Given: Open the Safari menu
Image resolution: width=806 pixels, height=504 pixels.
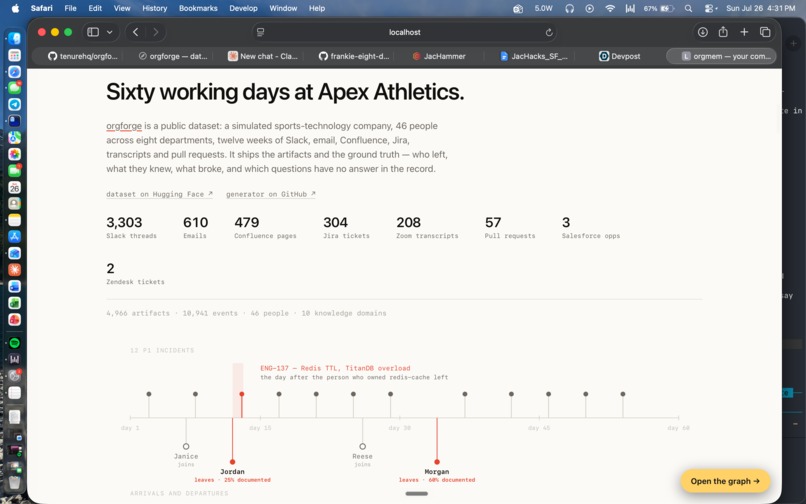Looking at the screenshot, I should click(x=41, y=8).
